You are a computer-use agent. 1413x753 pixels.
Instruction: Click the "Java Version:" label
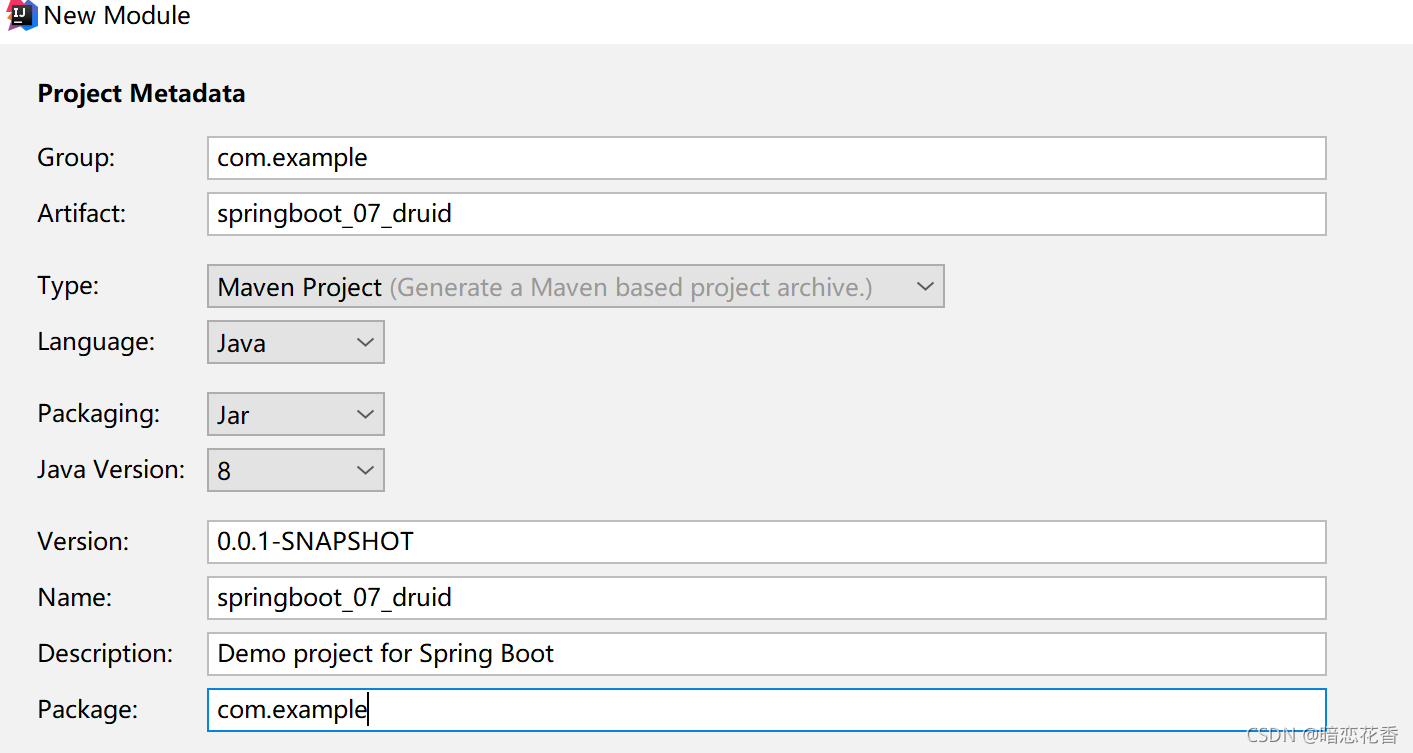[x=111, y=470]
